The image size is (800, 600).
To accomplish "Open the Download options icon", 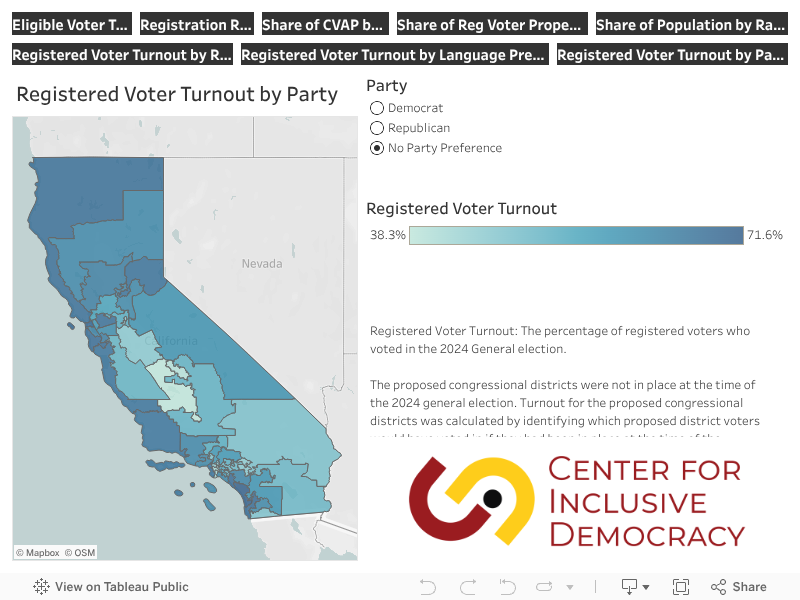I will (629, 587).
